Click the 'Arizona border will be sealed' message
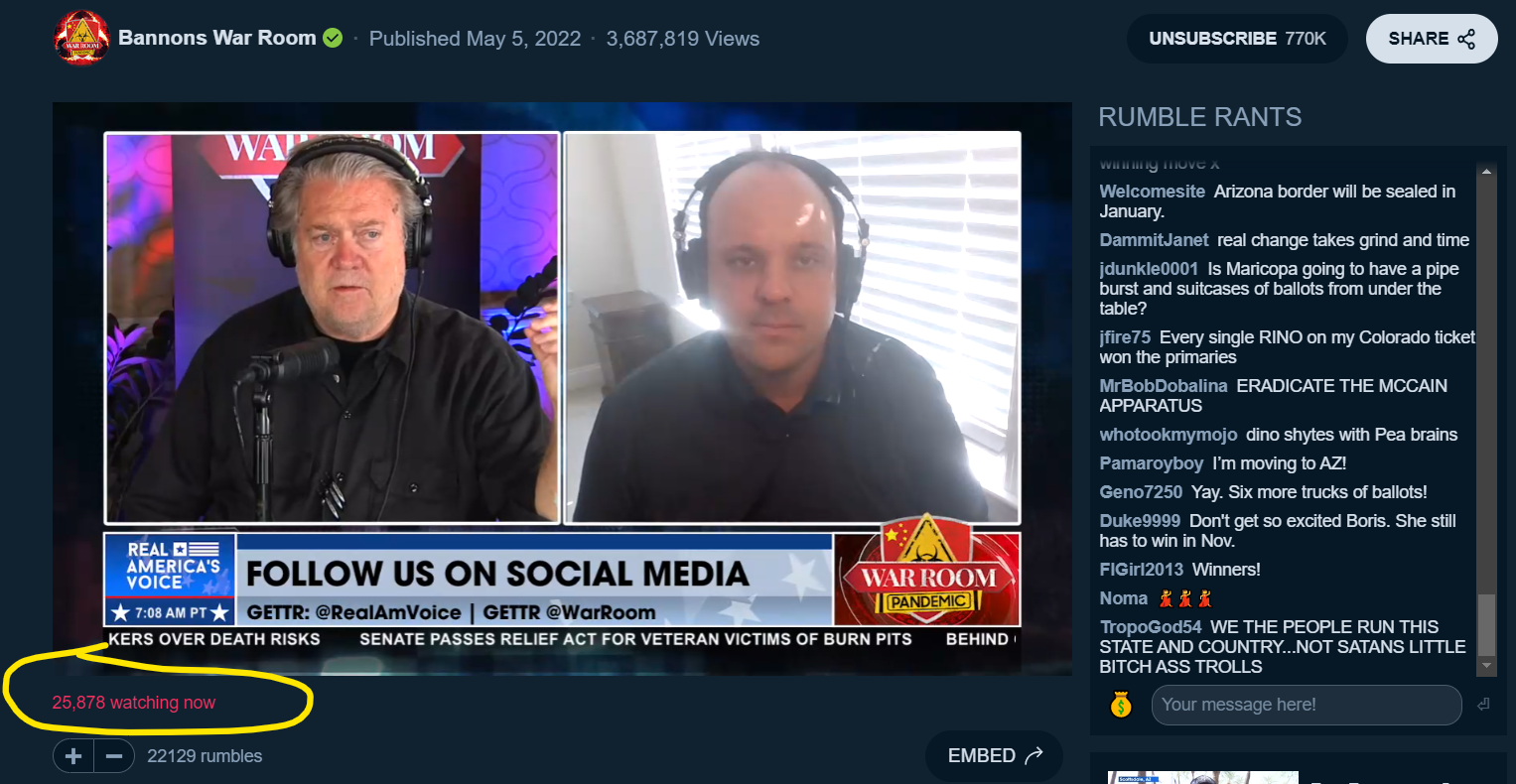Screen dimensions: 1516x784 pos(1278,201)
